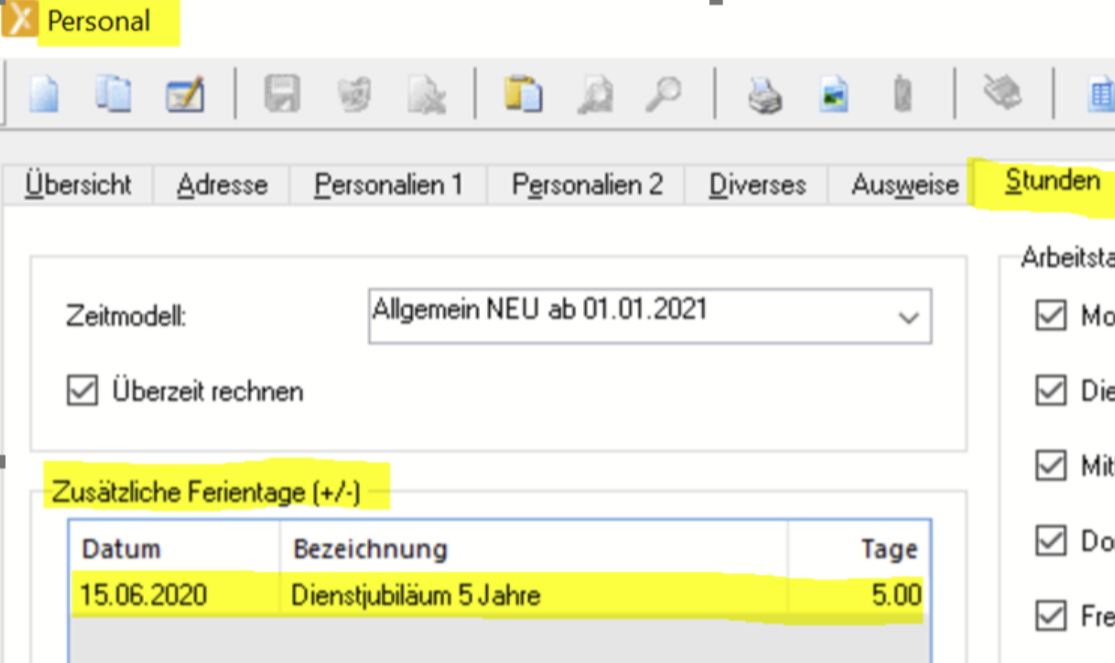Toggle the Überzeit rechnen checkbox
Image resolution: width=1115 pixels, height=663 pixels.
pyautogui.click(x=81, y=390)
